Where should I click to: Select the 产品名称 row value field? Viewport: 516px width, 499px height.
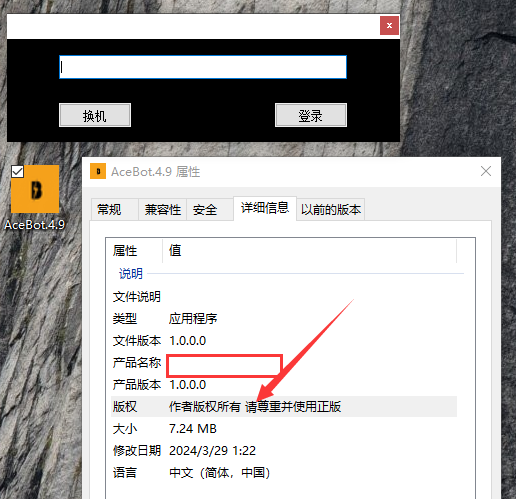point(225,366)
